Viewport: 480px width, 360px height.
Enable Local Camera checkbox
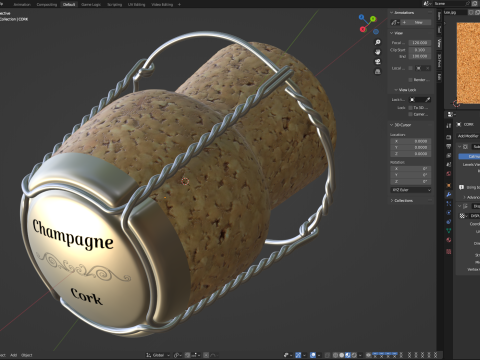[410, 68]
